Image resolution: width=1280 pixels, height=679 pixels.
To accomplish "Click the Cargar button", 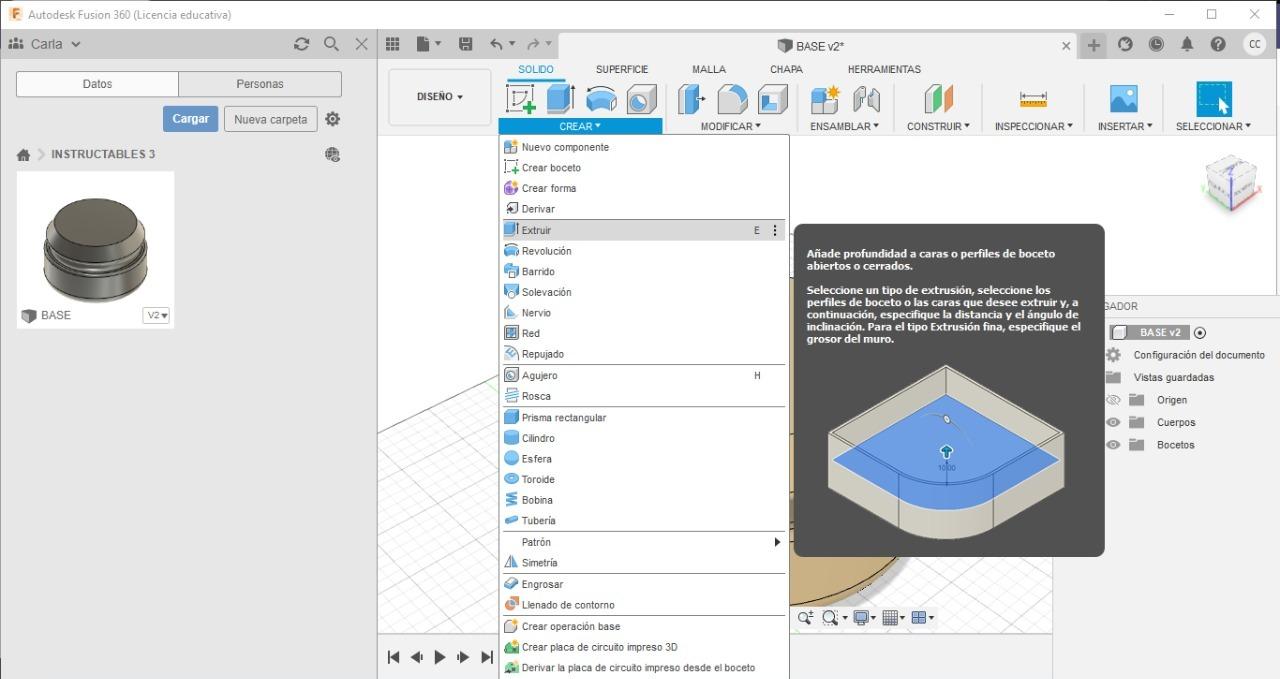I will pos(190,119).
